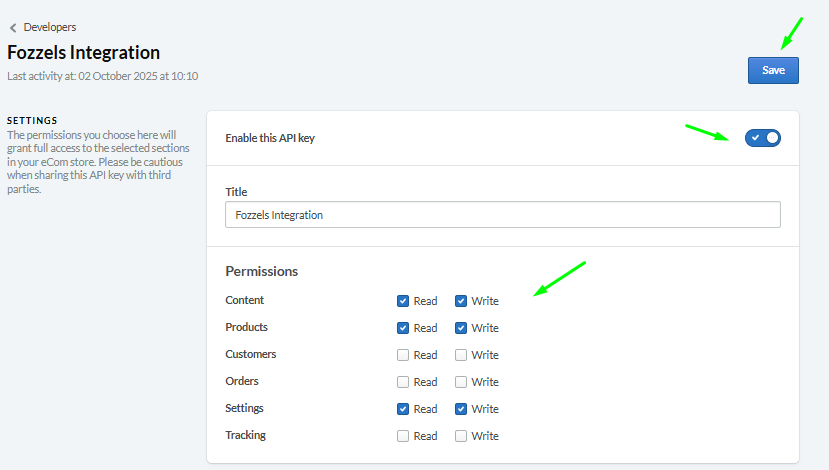The image size is (829, 470).
Task: Check the Orders Write checkbox
Action: 461,382
